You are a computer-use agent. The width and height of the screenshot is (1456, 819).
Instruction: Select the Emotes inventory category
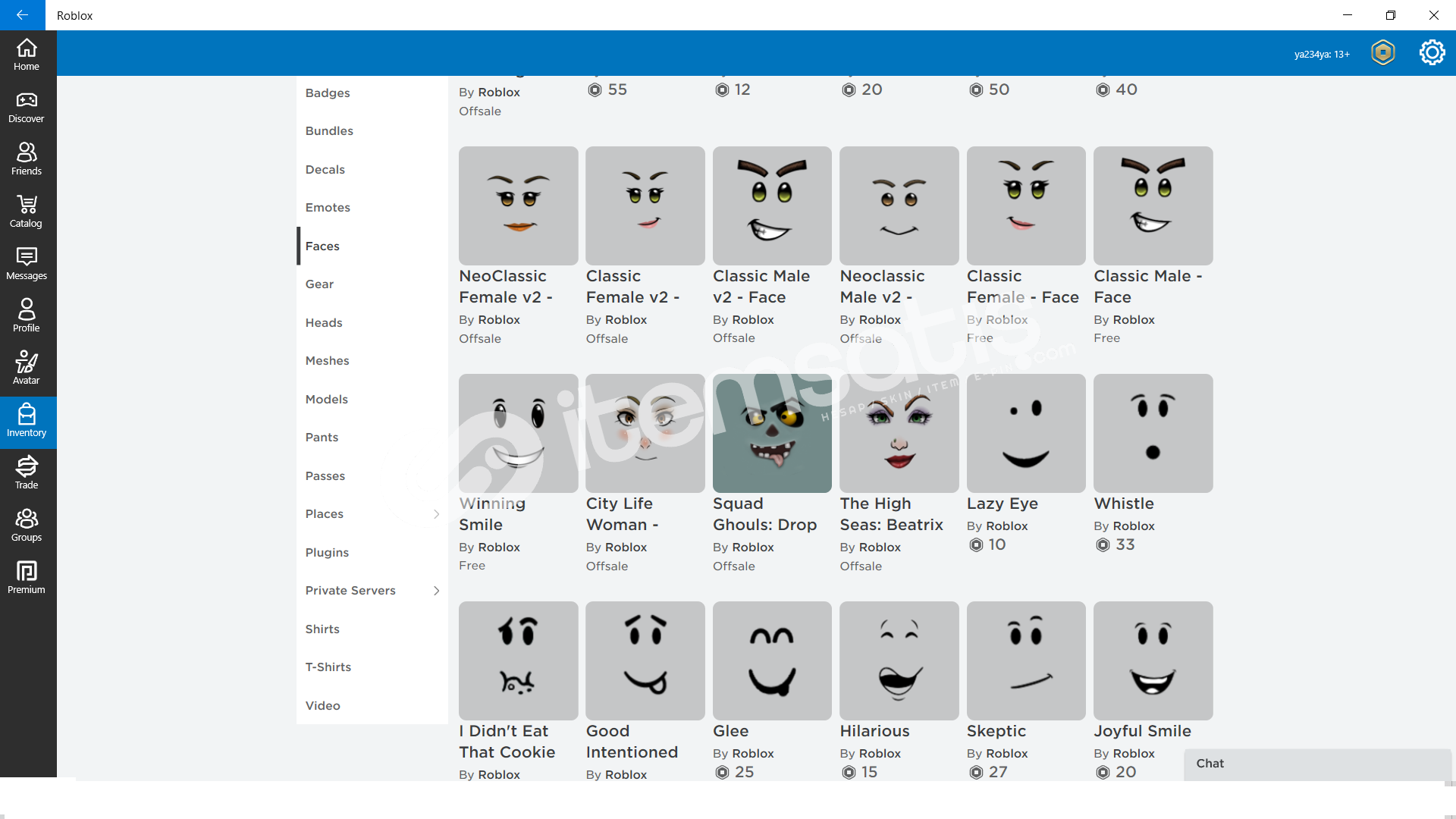[328, 208]
